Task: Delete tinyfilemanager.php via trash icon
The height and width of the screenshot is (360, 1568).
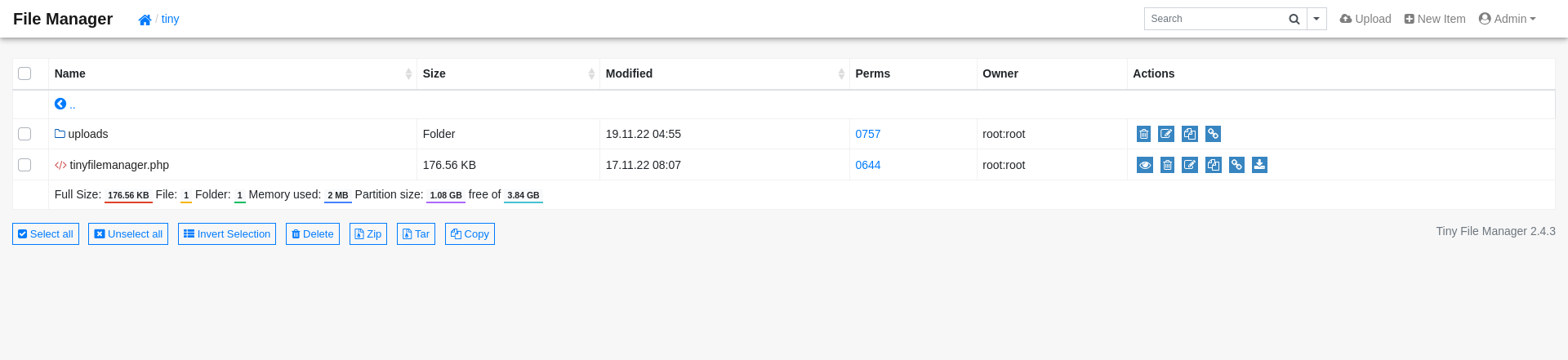Action: point(1168,165)
